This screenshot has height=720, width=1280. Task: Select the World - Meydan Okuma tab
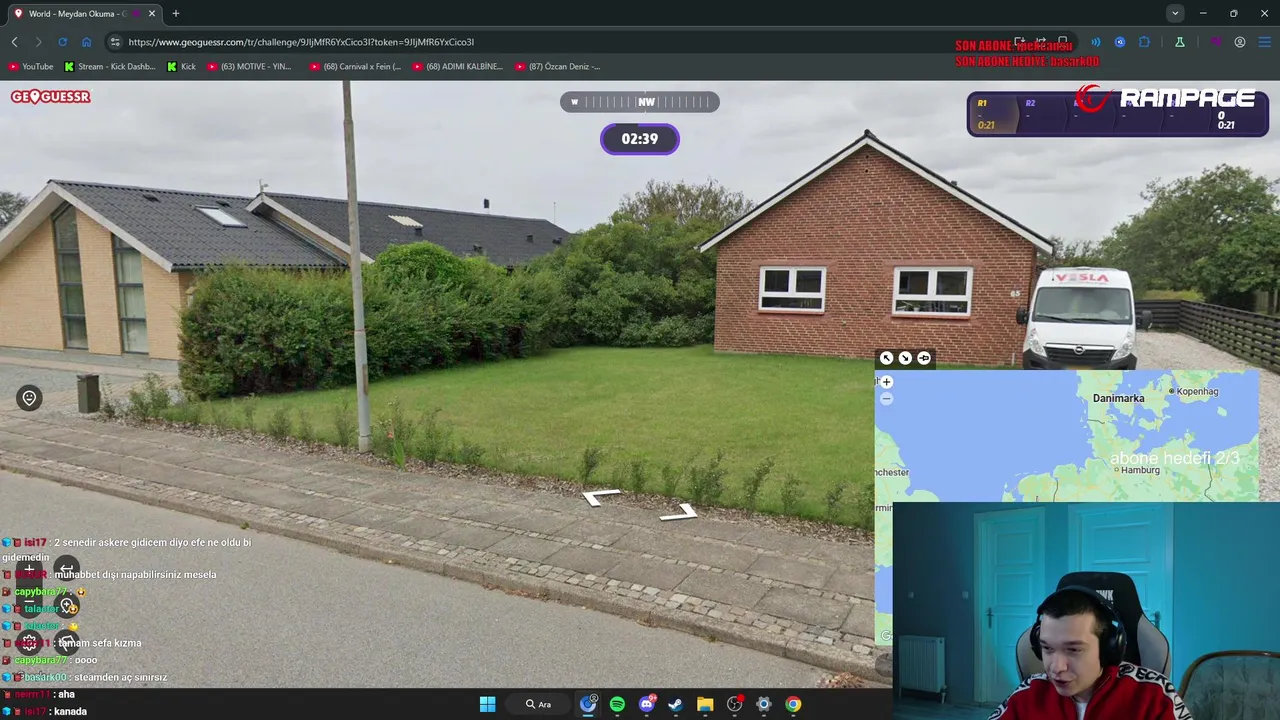[x=85, y=13]
